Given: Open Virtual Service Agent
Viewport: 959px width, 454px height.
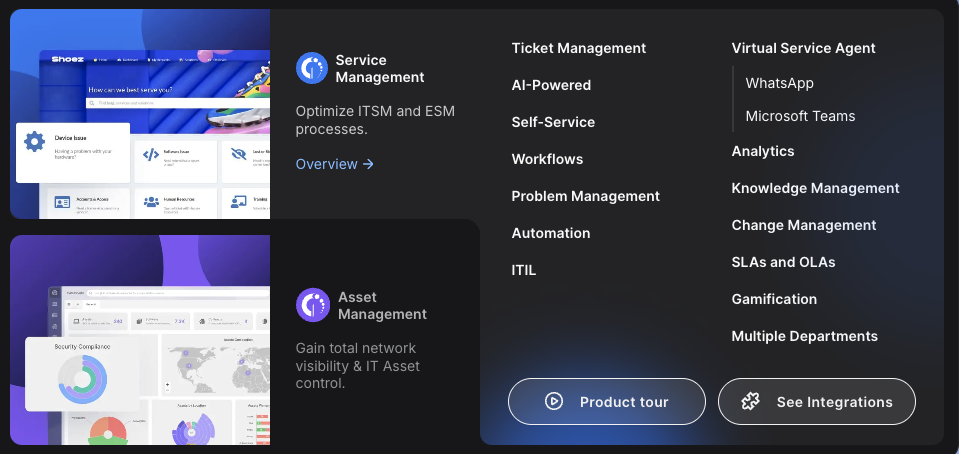Looking at the screenshot, I should (804, 48).
